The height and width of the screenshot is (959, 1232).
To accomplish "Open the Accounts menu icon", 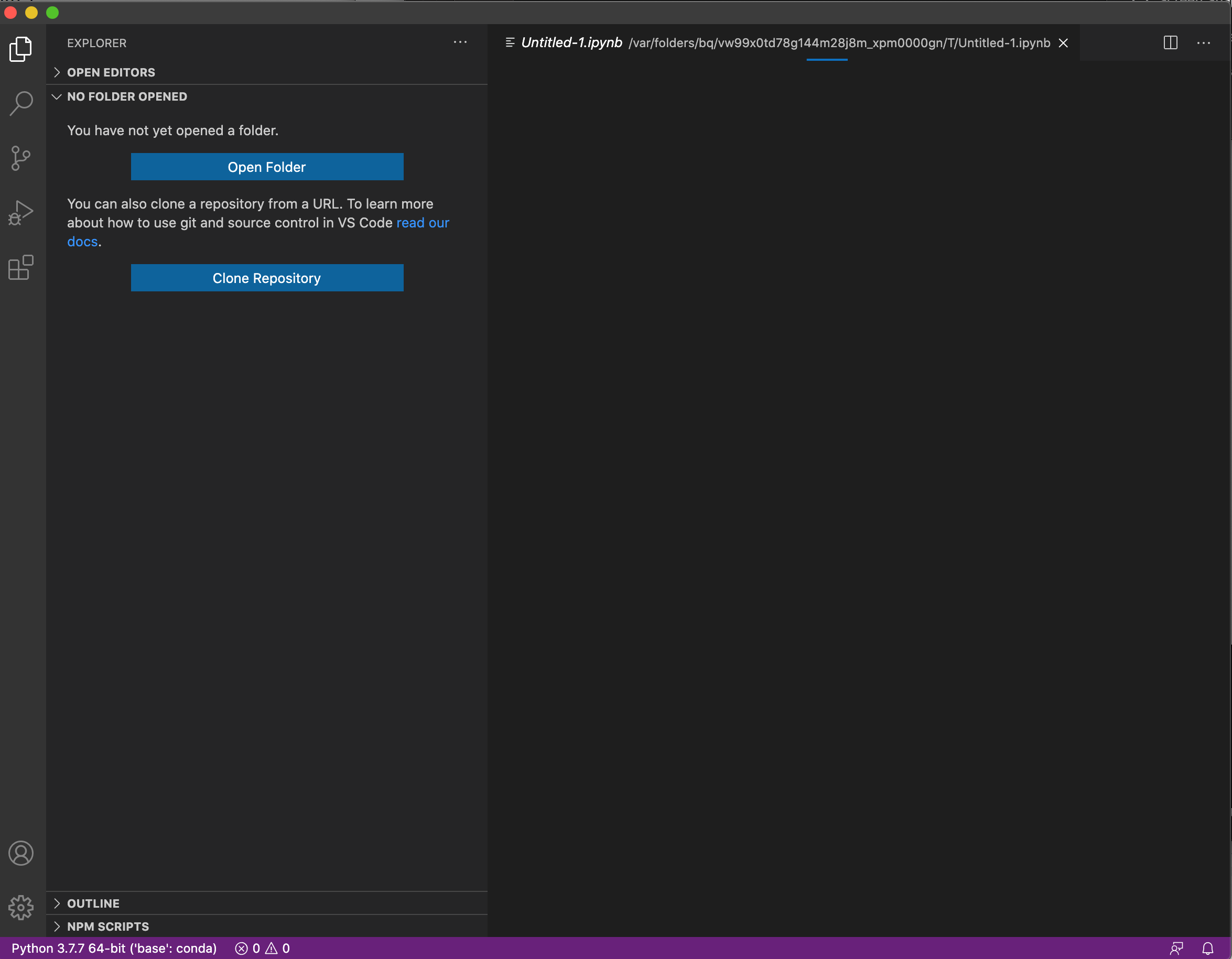I will tap(21, 853).
